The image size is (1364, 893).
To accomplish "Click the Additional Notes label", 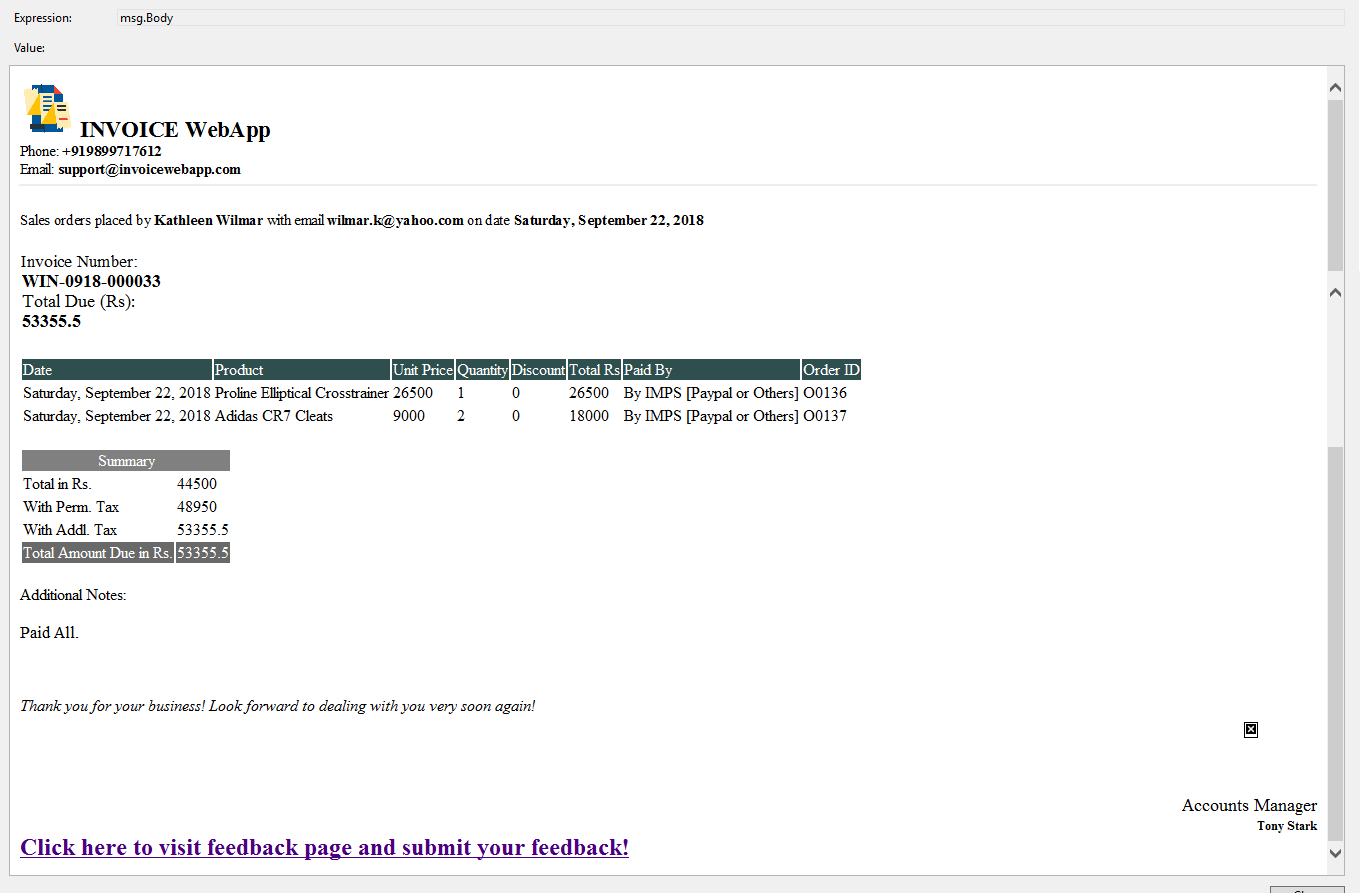I will pyautogui.click(x=73, y=595).
